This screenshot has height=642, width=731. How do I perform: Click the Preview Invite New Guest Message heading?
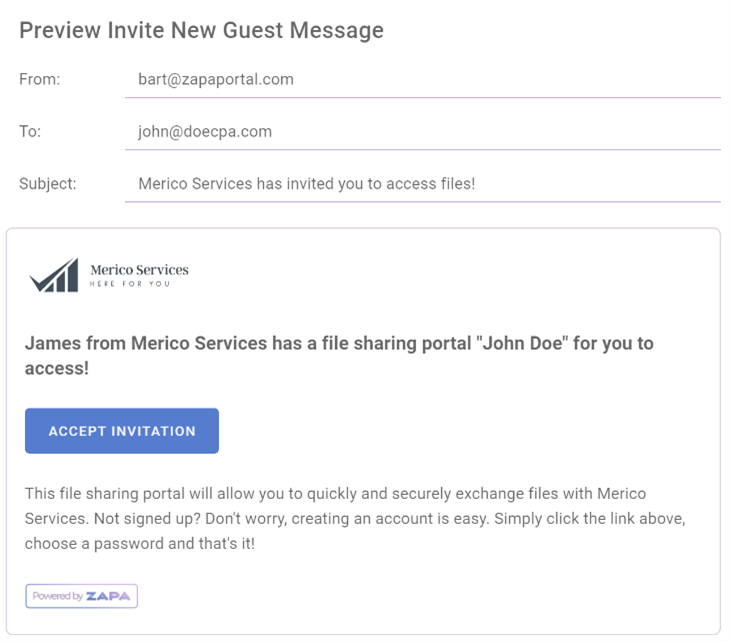[201, 30]
